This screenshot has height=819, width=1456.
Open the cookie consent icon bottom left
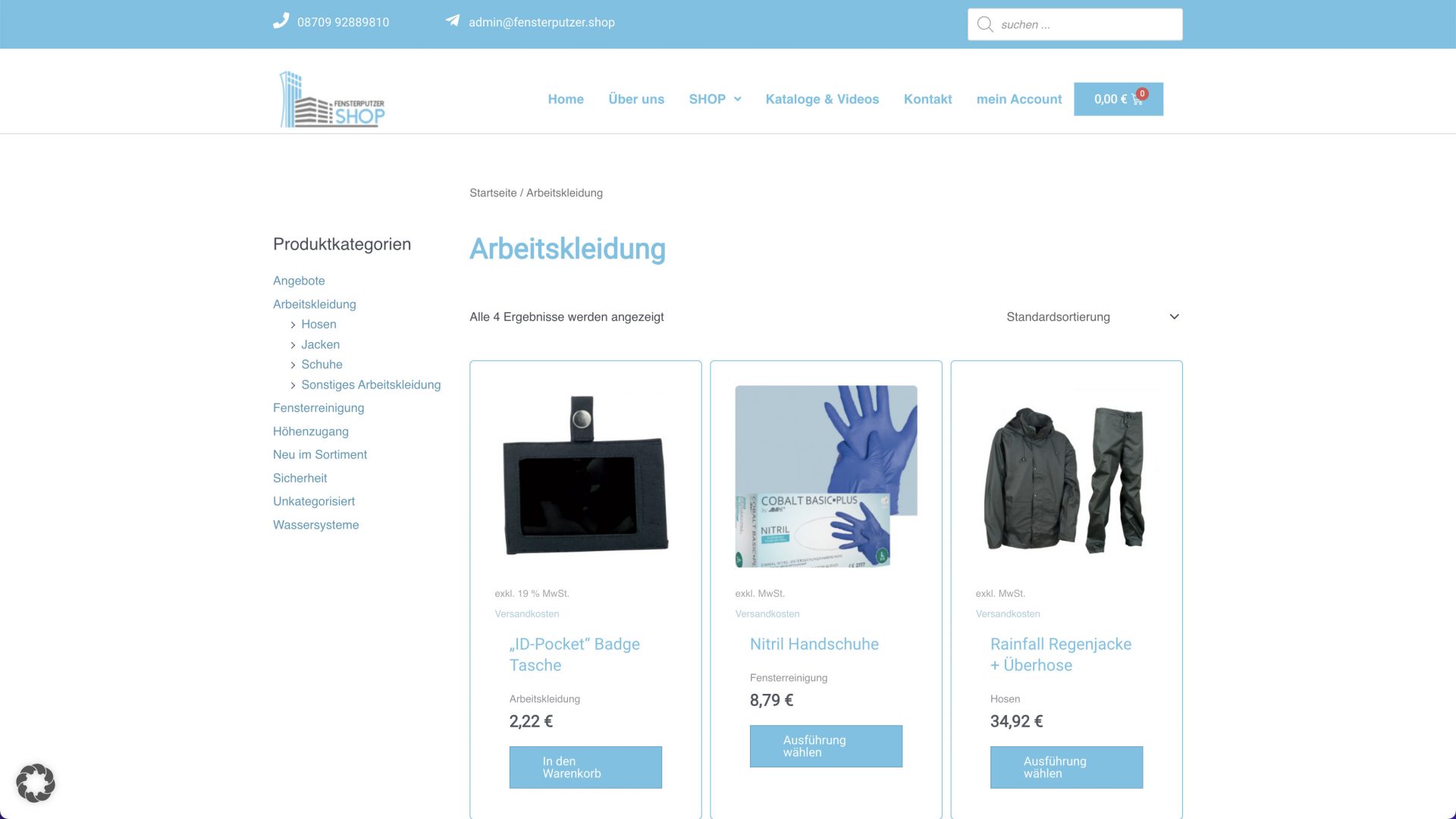[x=36, y=783]
